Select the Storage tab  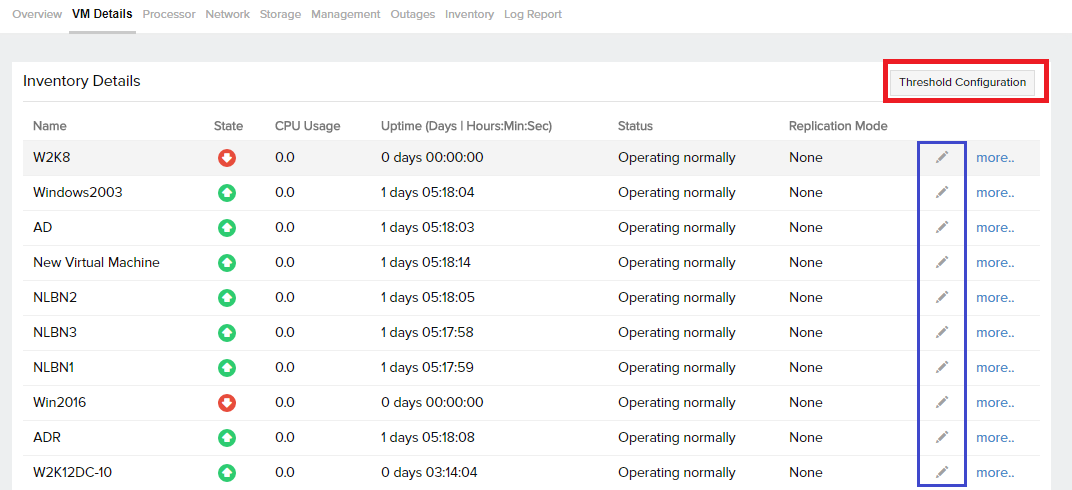[280, 14]
